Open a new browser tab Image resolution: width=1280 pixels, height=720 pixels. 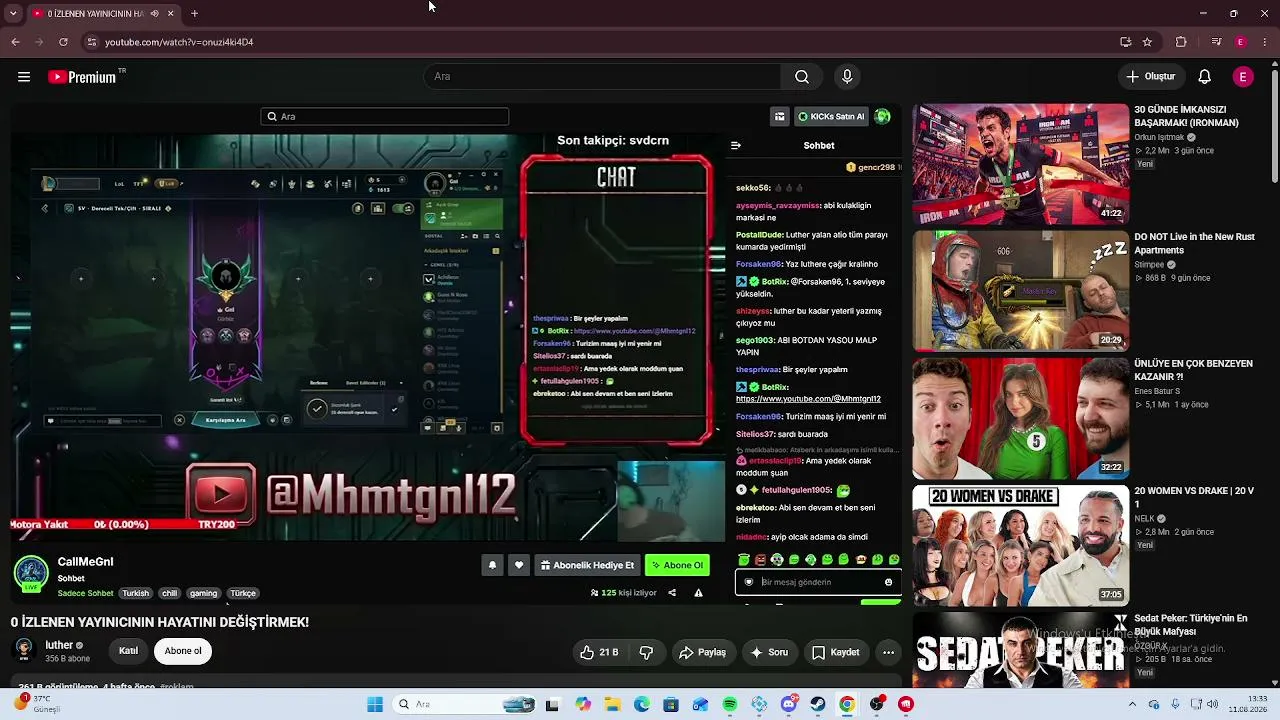[x=194, y=14]
